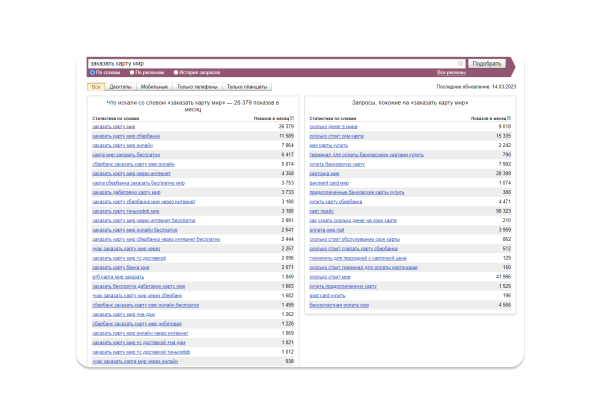Image resolution: width=600 pixels, height=416 pixels.
Task: Click the clear (x) icon in search field
Action: pyautogui.click(x=461, y=63)
